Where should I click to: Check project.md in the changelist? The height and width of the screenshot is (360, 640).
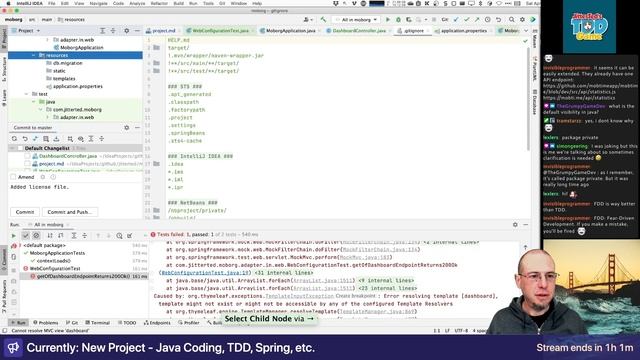(x=27, y=164)
